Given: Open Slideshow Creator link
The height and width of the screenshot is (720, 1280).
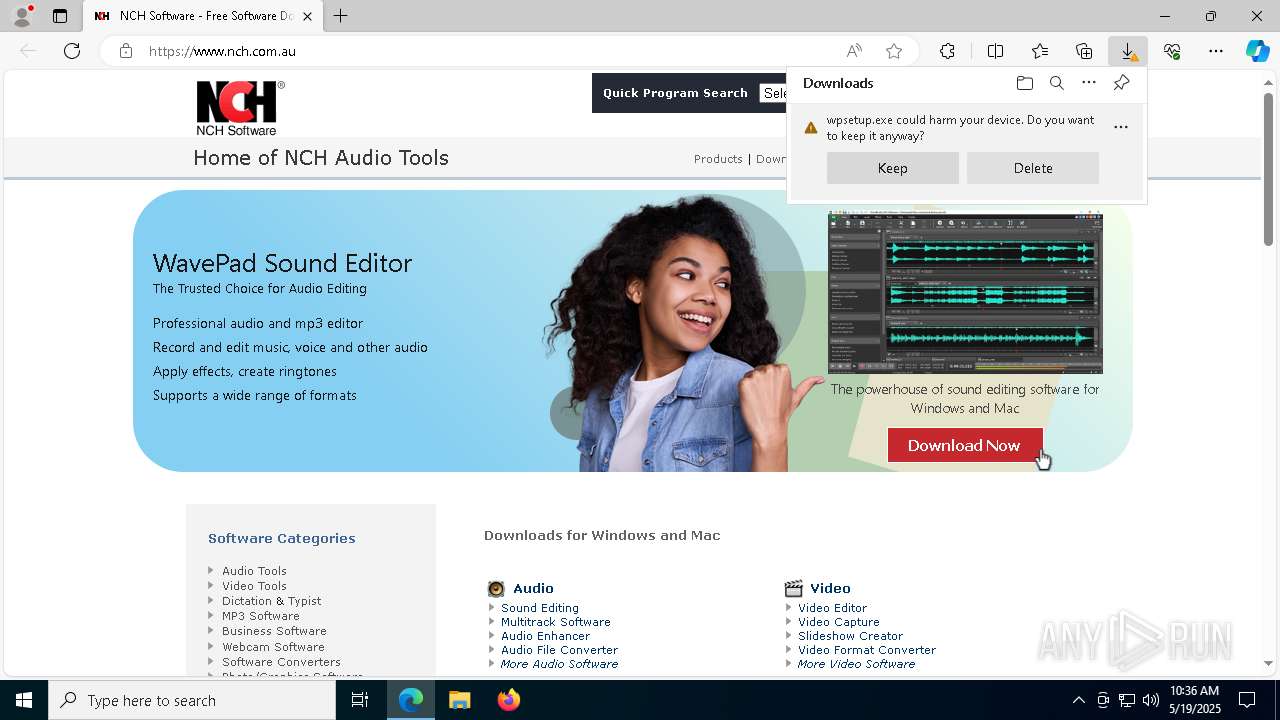Looking at the screenshot, I should tap(850, 636).
